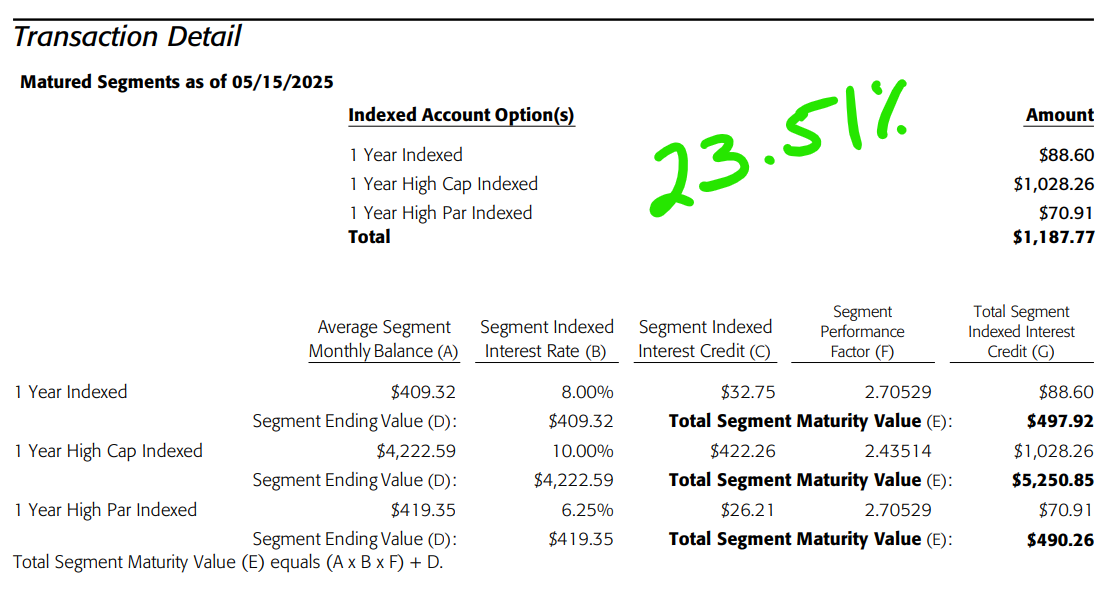Screen dimensions: 1120x592
Task: Select the $88.60 amount for 1 Year Indexed
Action: click(x=1066, y=155)
